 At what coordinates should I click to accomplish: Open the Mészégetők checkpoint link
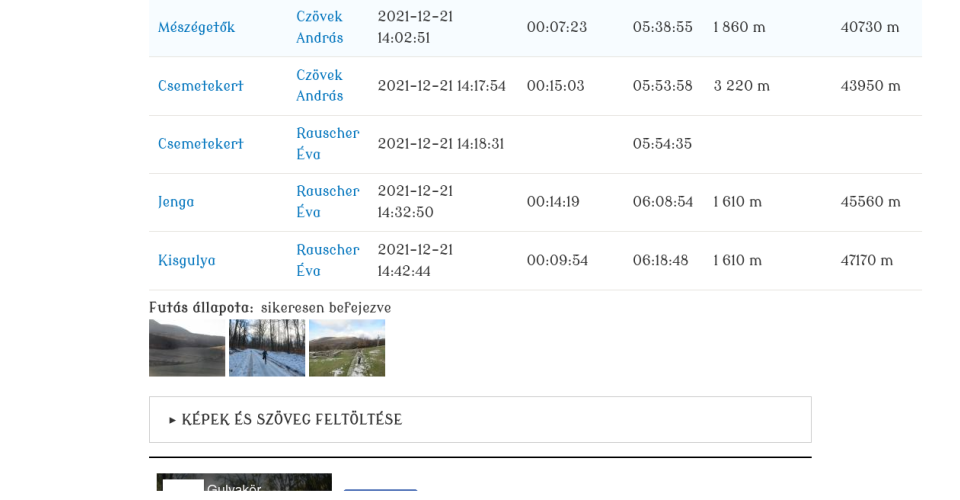pos(196,28)
